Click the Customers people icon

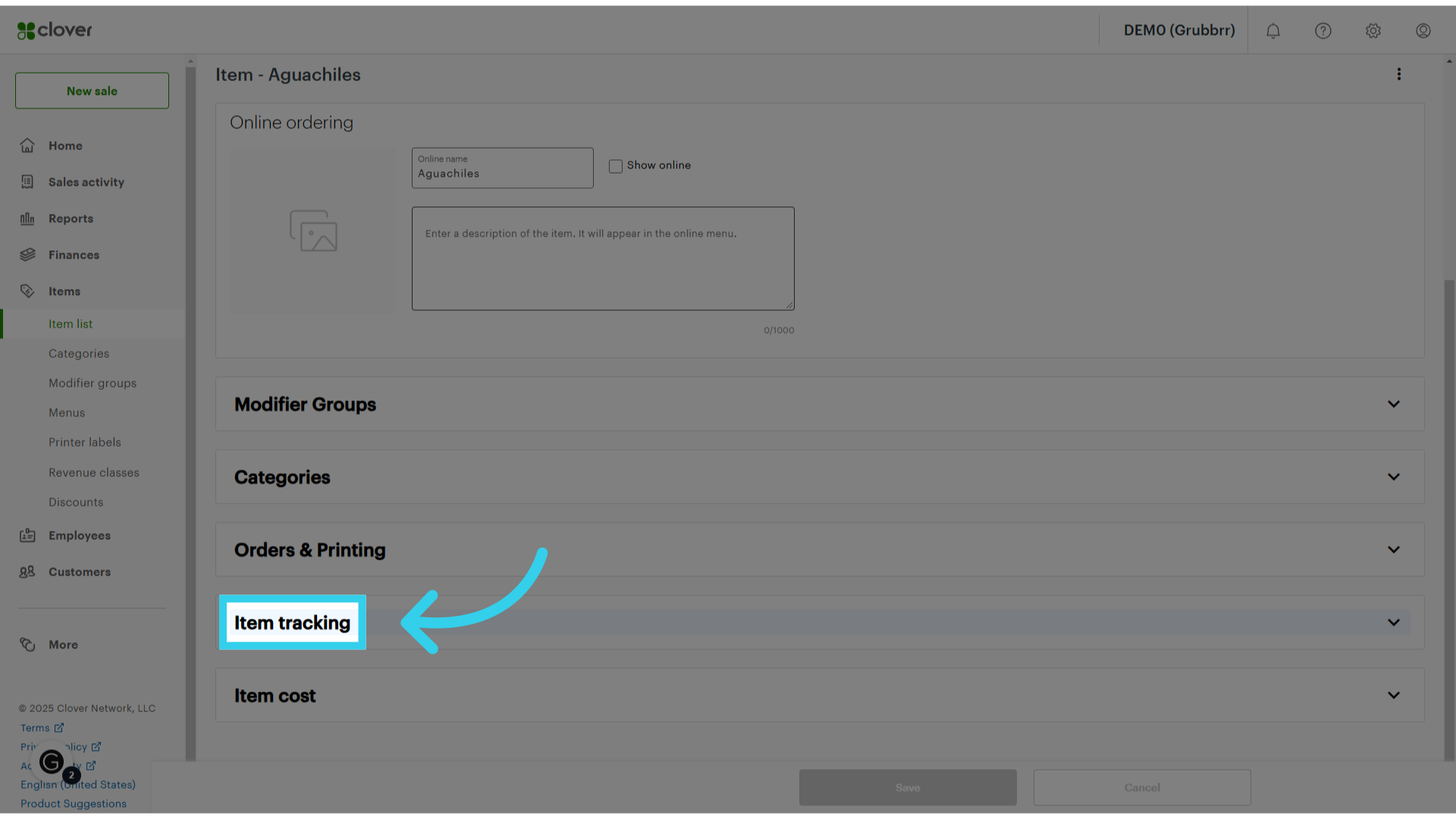click(27, 572)
